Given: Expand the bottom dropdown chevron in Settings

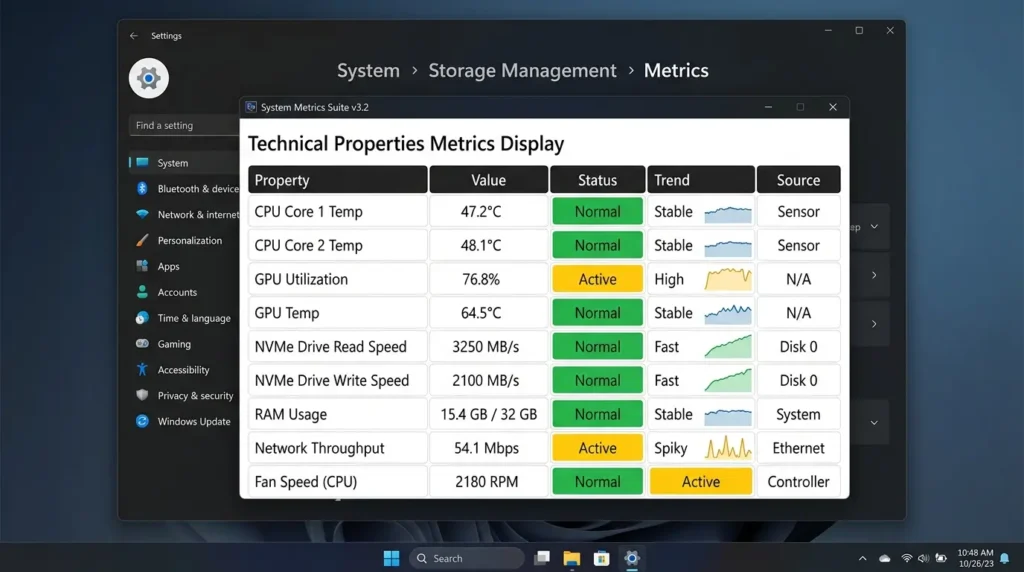Looking at the screenshot, I should pos(874,422).
